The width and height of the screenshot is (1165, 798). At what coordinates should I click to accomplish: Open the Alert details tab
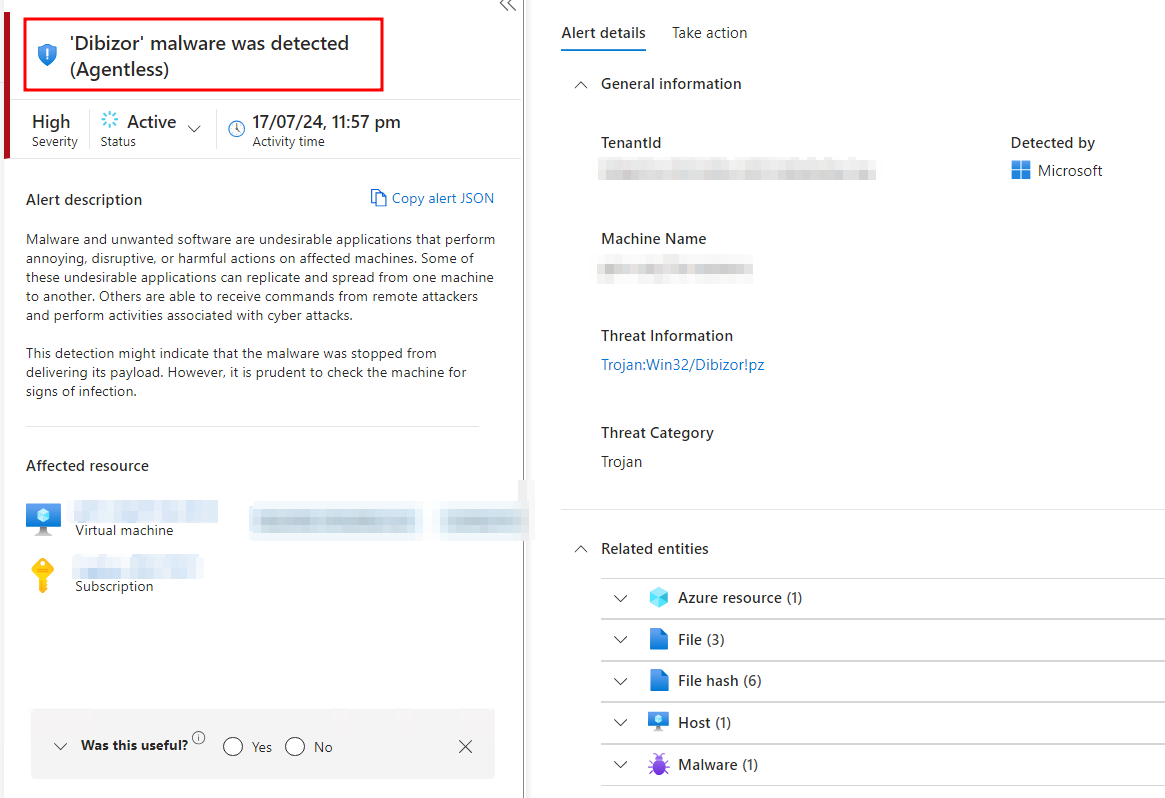coord(603,32)
